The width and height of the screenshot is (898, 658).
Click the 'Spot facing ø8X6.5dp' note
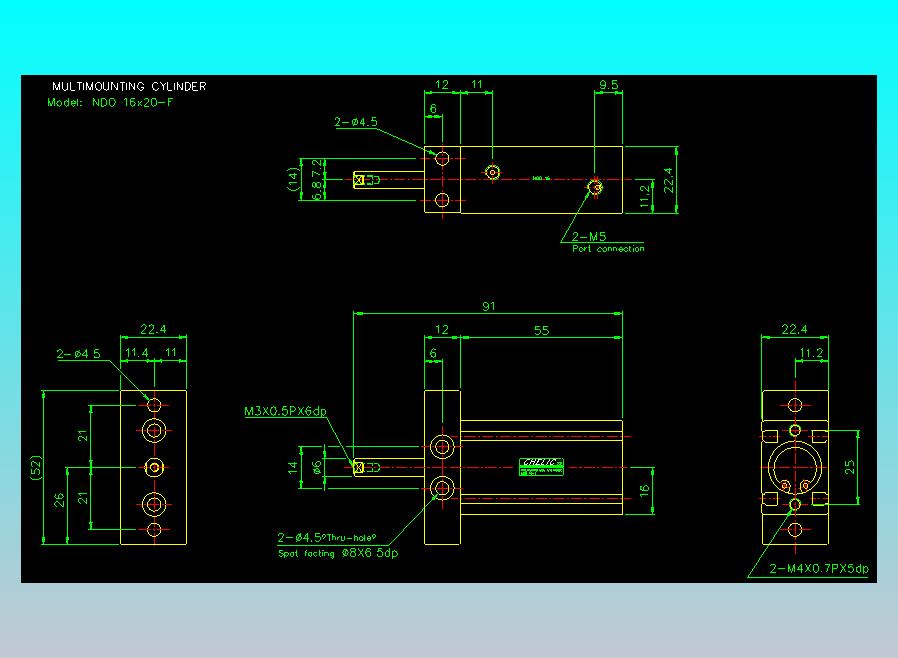pyautogui.click(x=338, y=553)
